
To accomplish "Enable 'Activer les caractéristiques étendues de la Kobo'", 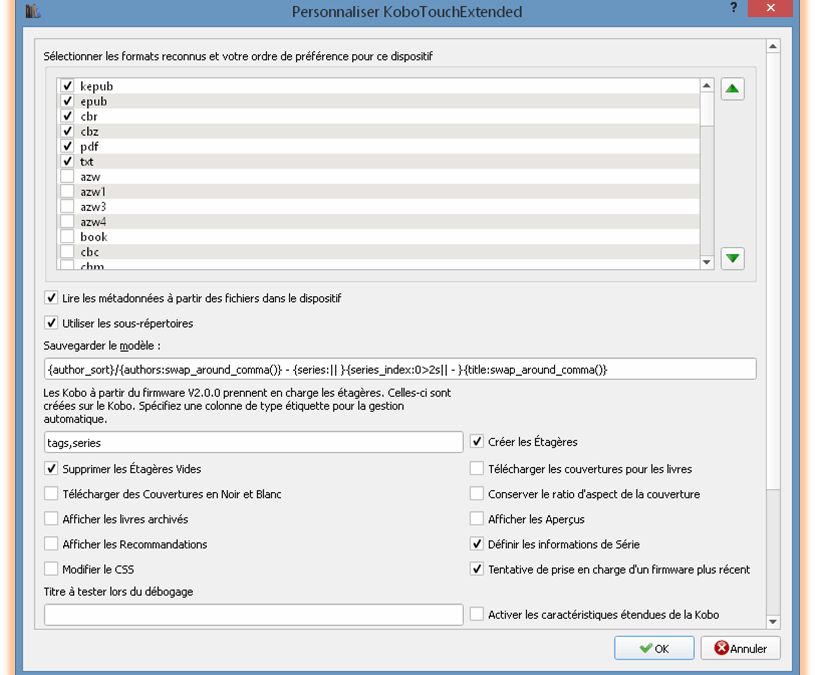I will coord(477,614).
